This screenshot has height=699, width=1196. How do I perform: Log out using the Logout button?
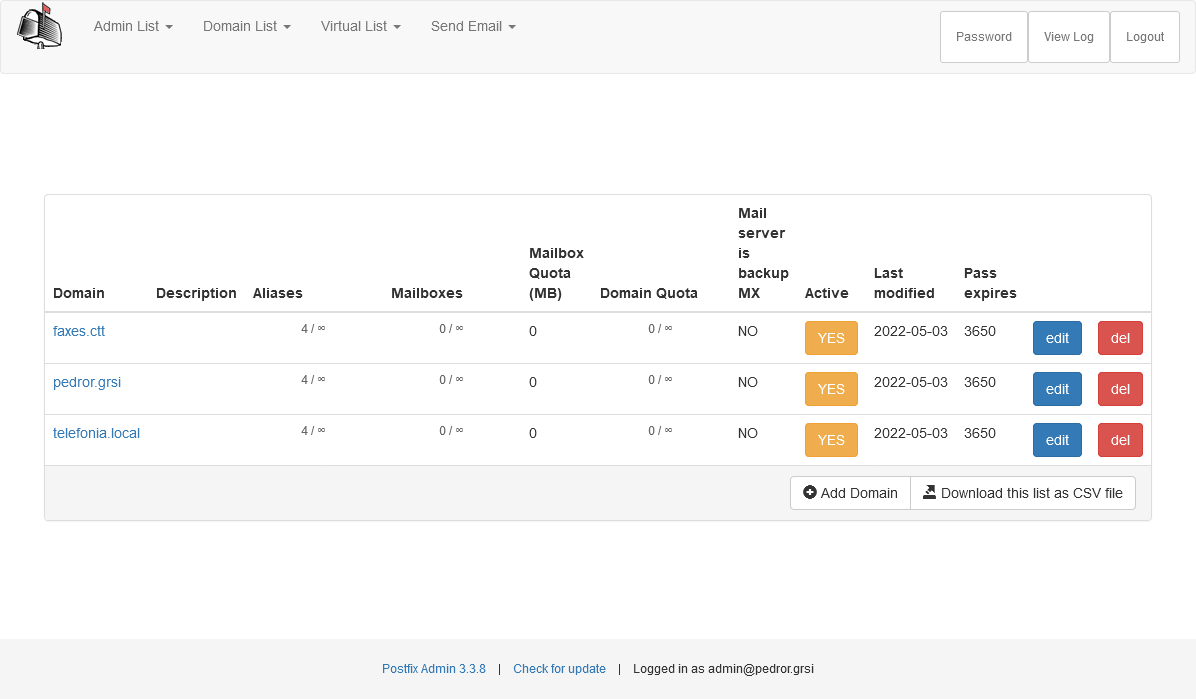[x=1144, y=37]
